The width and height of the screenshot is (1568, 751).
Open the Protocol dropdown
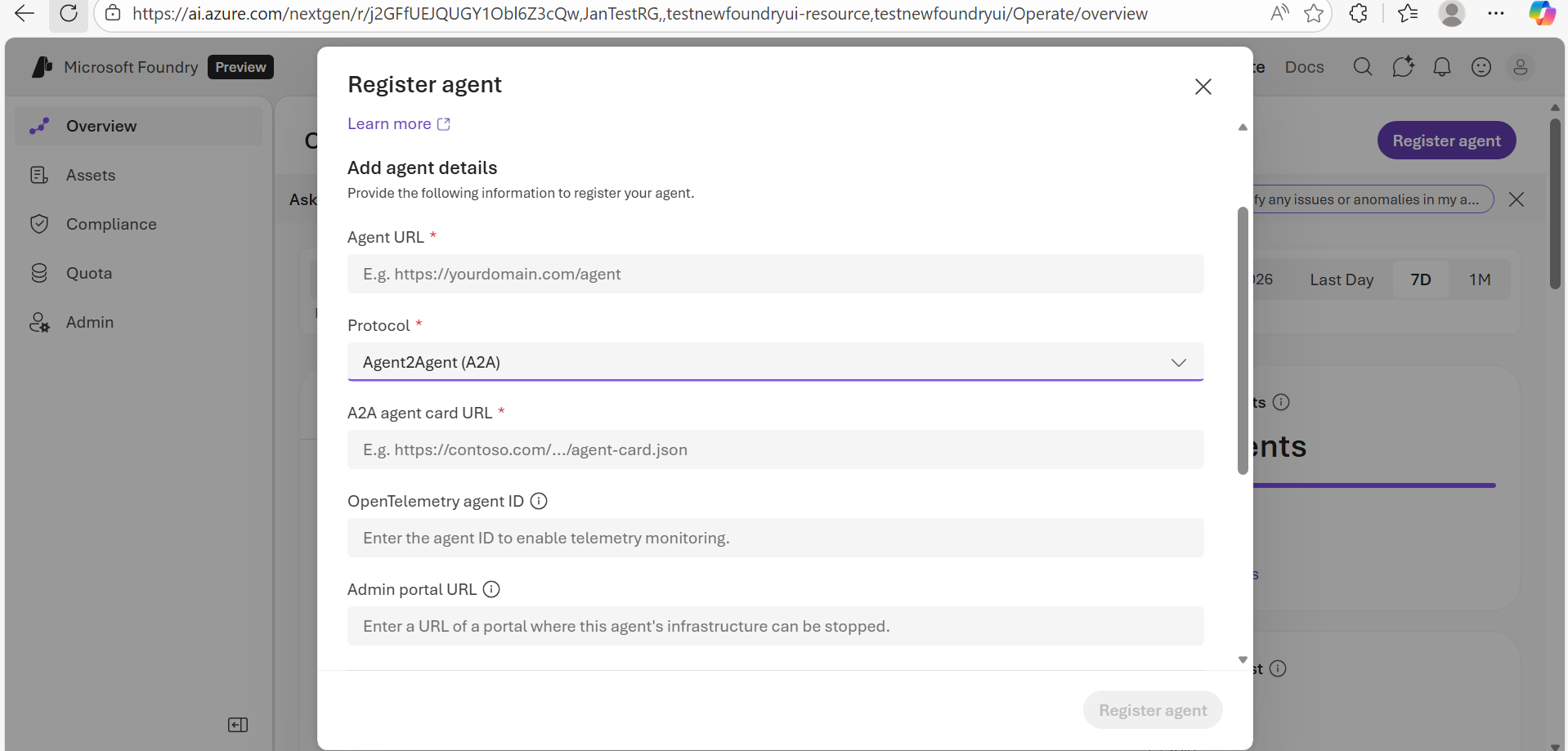[775, 362]
